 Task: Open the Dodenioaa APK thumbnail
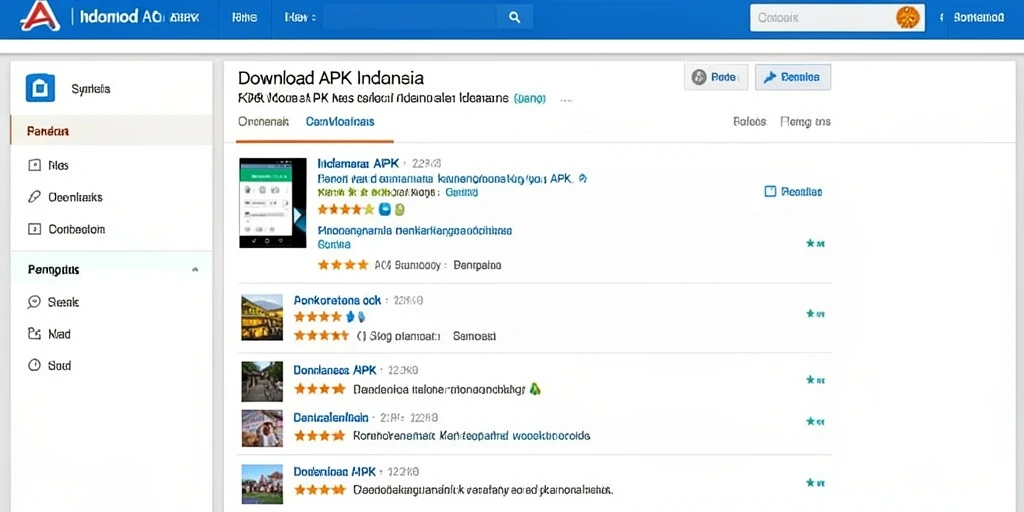point(262,483)
